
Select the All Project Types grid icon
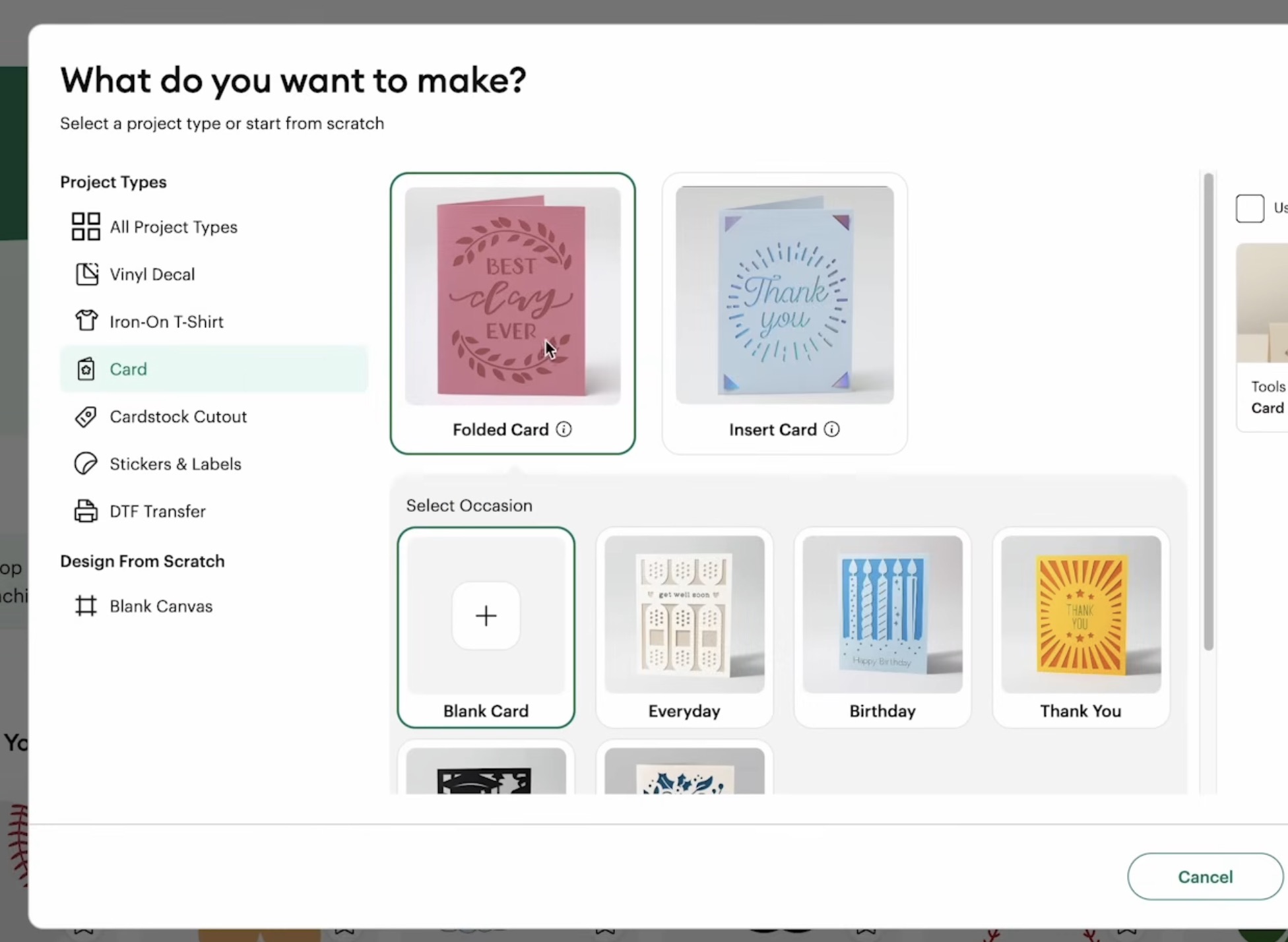click(86, 226)
